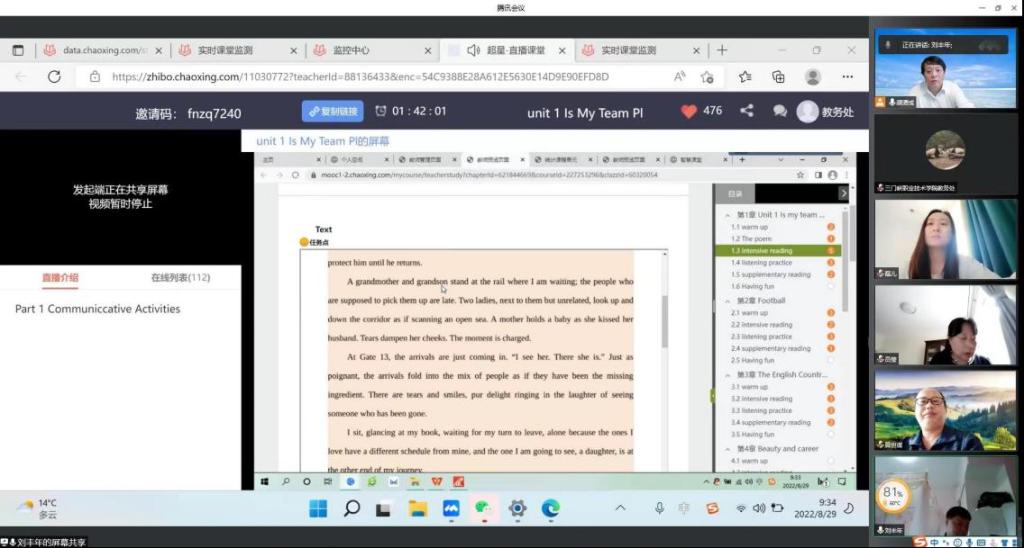Bookmark star in shared mooc1-2.chaoxing.com browser
1024x548 pixels.
[801, 175]
